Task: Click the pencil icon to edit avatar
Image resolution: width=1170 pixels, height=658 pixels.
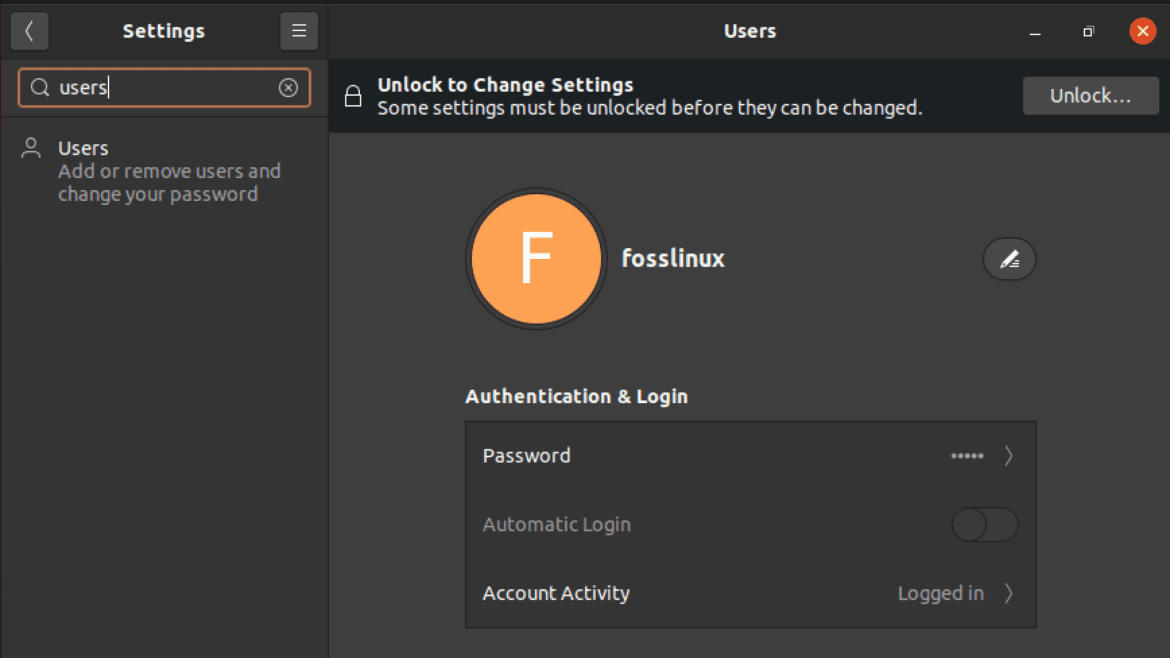Action: (x=1009, y=258)
